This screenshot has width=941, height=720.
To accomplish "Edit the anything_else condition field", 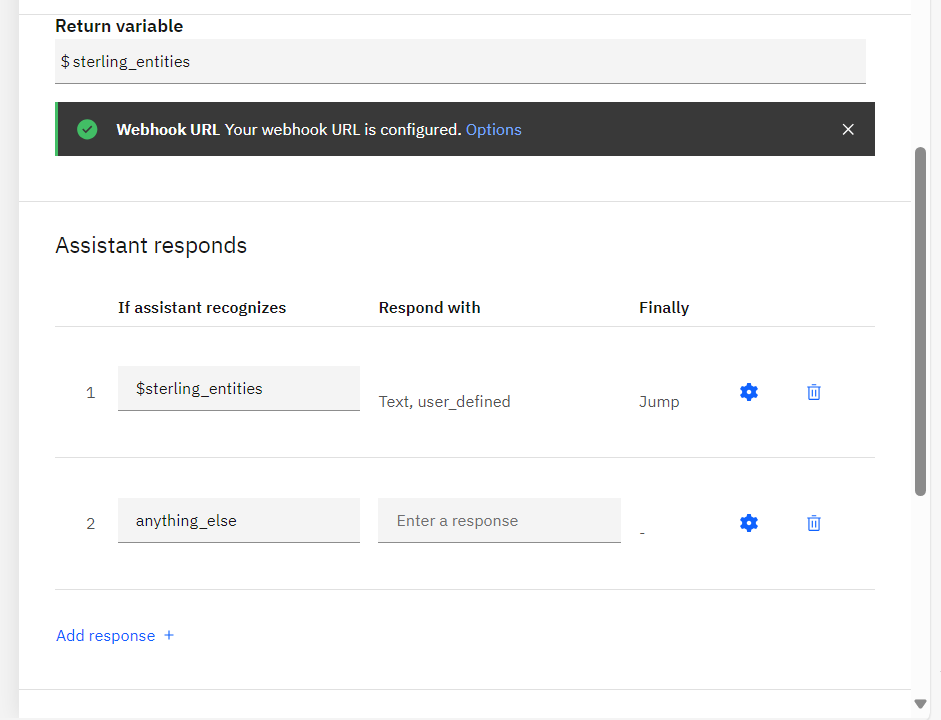I will tap(238, 520).
